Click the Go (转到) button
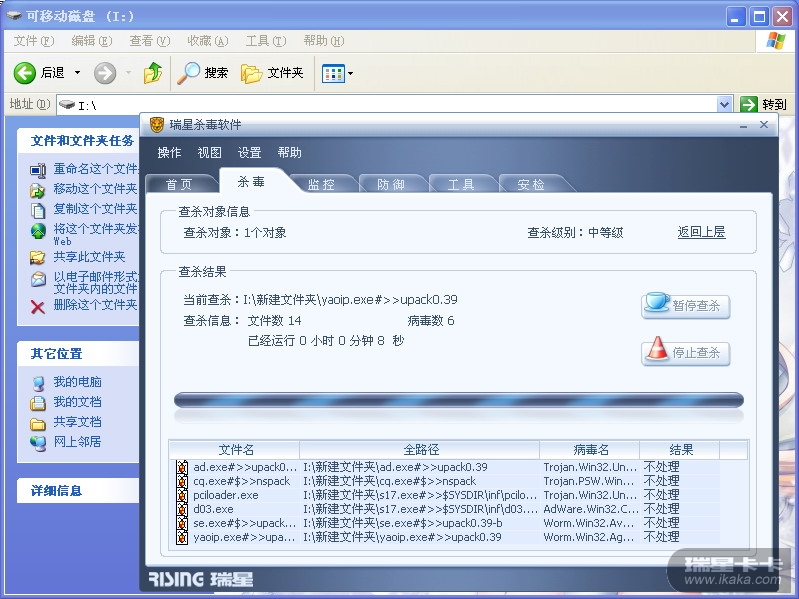This screenshot has width=799, height=599. click(763, 104)
